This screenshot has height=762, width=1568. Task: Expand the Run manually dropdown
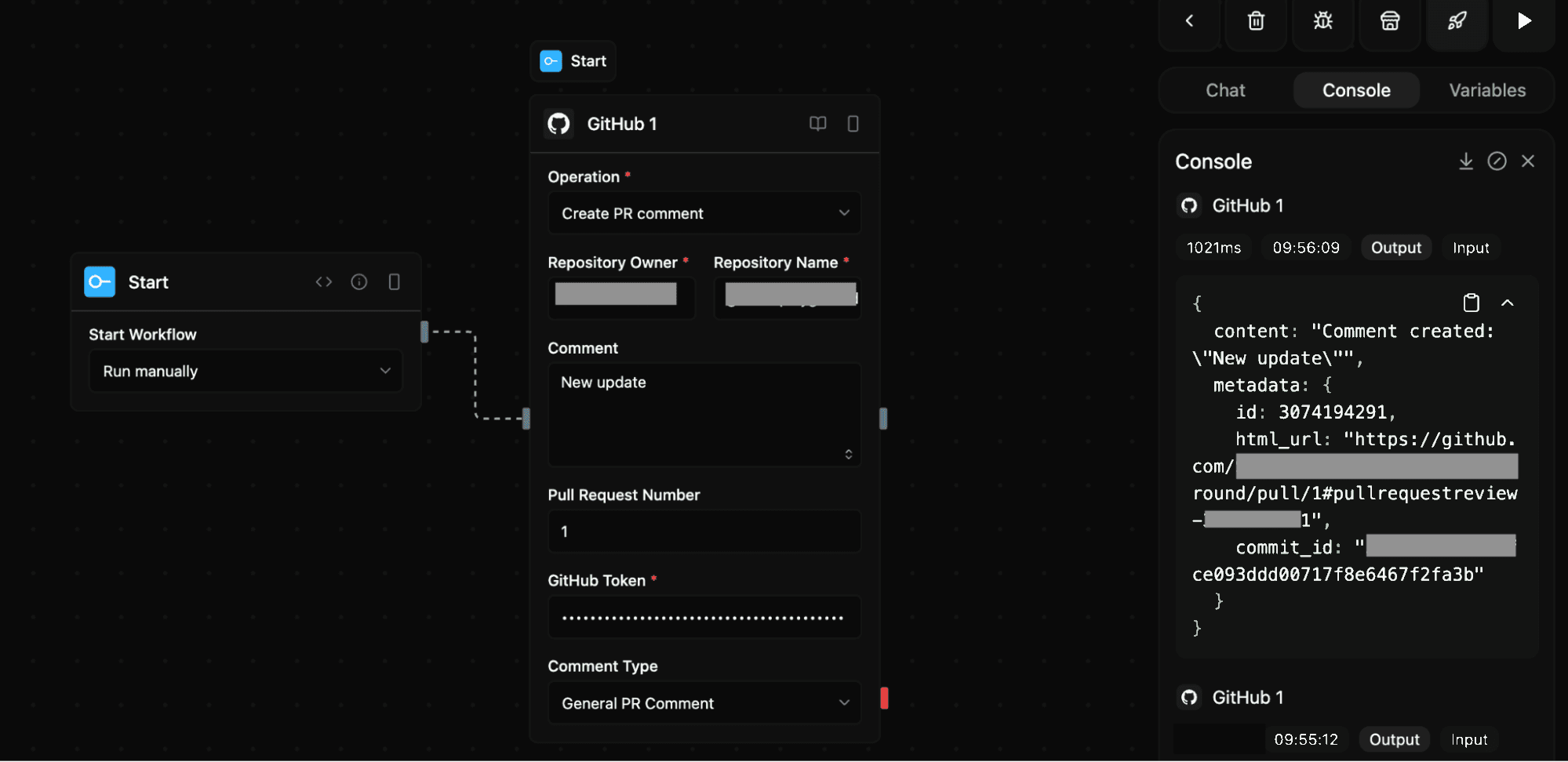tap(246, 371)
